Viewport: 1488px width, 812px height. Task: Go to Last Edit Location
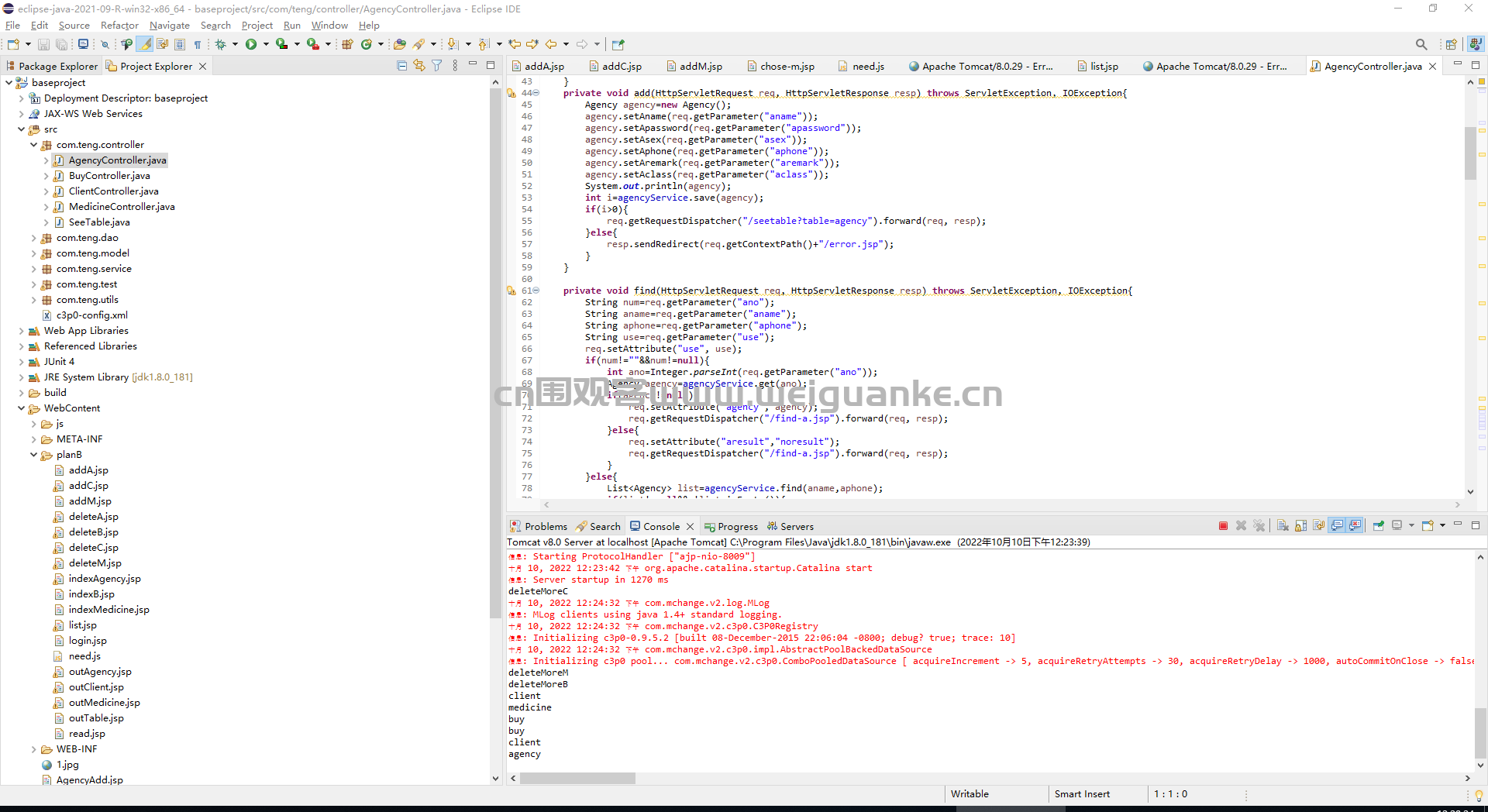(515, 44)
